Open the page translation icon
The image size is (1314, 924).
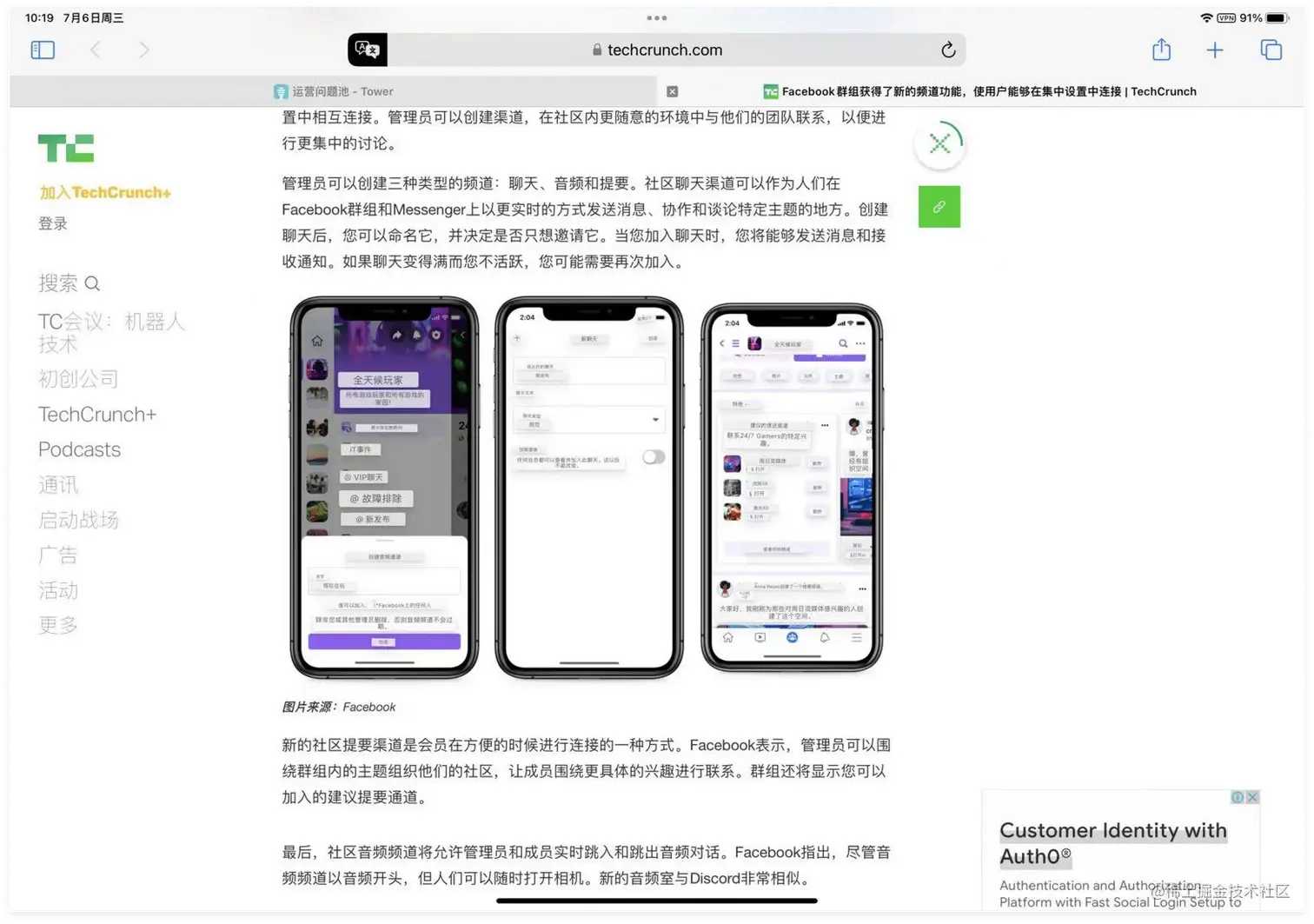pos(368,50)
